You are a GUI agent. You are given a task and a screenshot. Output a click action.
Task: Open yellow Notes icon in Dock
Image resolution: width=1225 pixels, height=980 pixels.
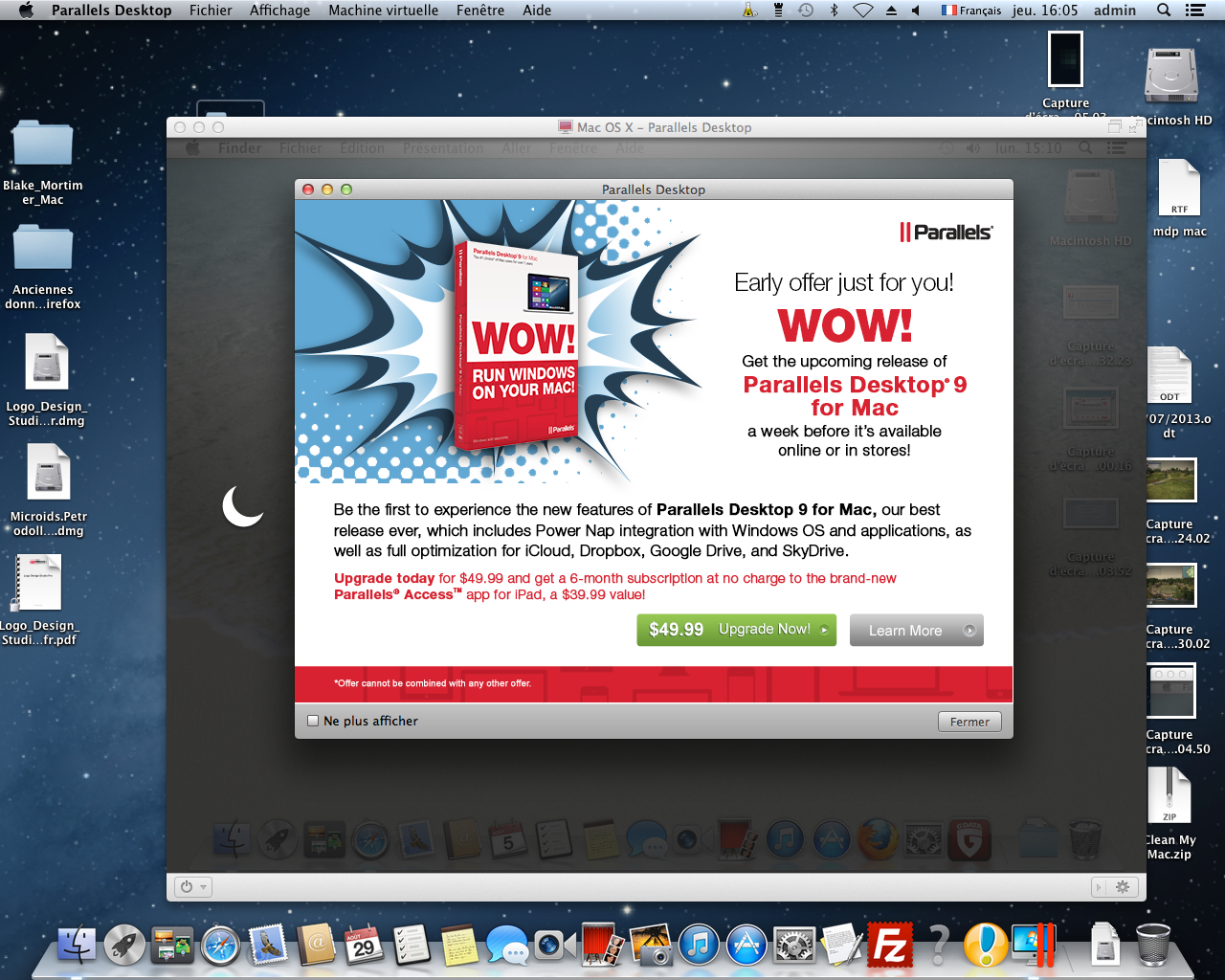point(459,945)
